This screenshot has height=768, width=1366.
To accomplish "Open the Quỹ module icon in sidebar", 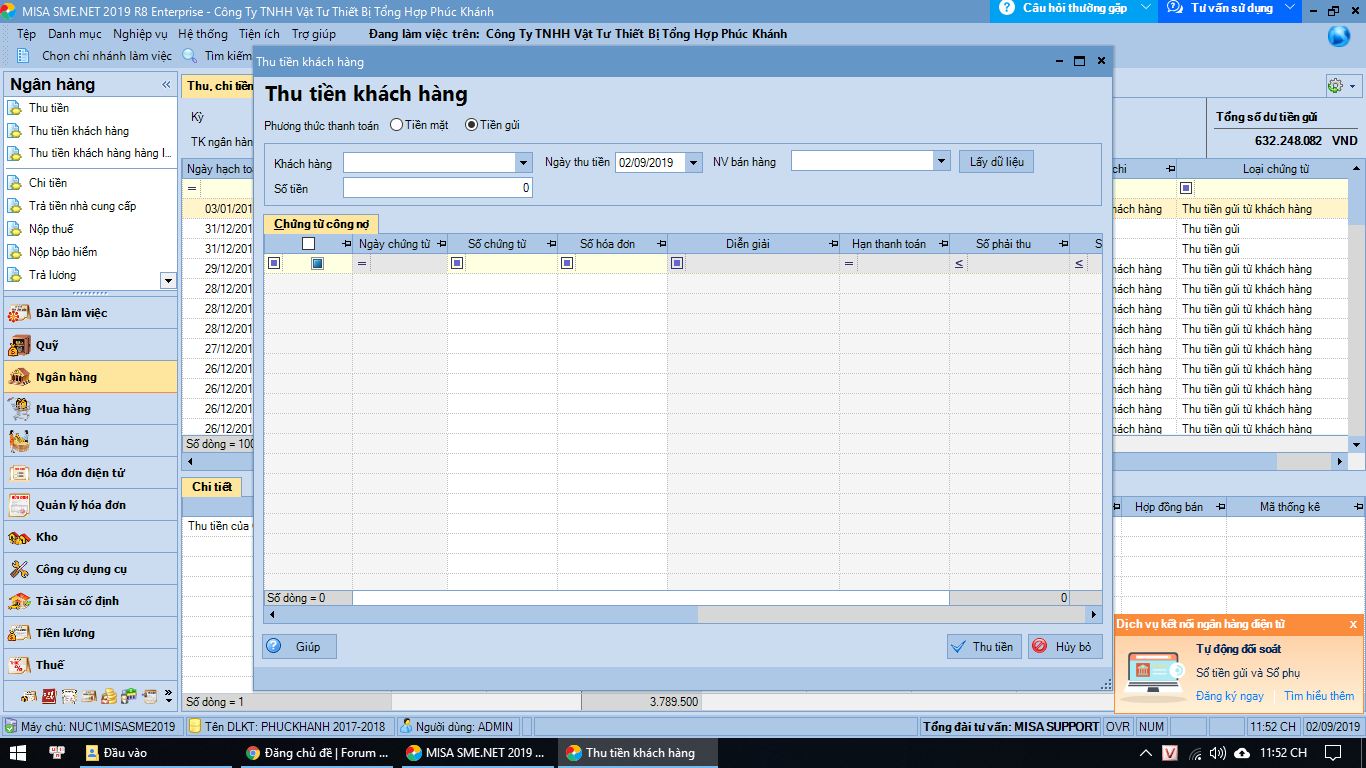I will (x=19, y=345).
